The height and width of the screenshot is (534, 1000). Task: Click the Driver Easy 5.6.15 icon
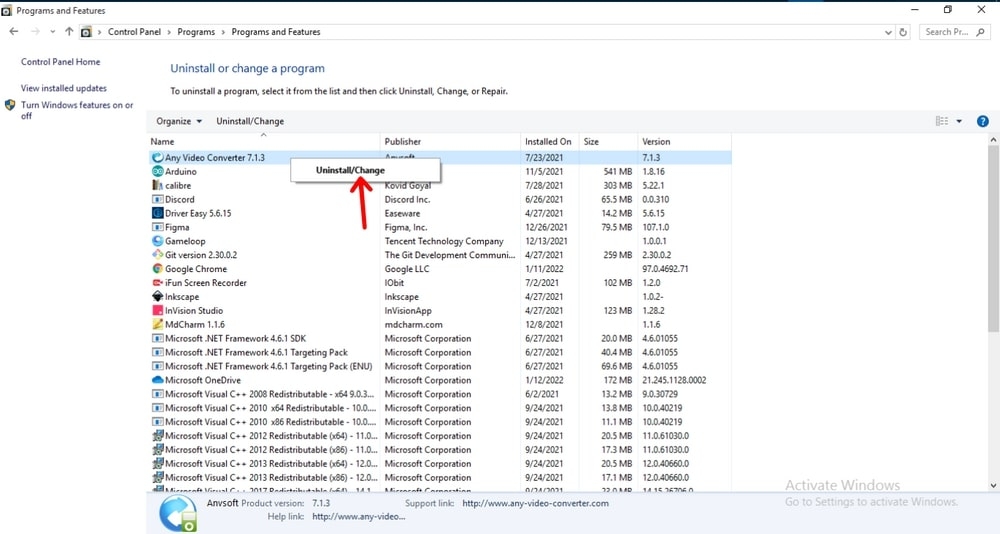pyautogui.click(x=158, y=213)
